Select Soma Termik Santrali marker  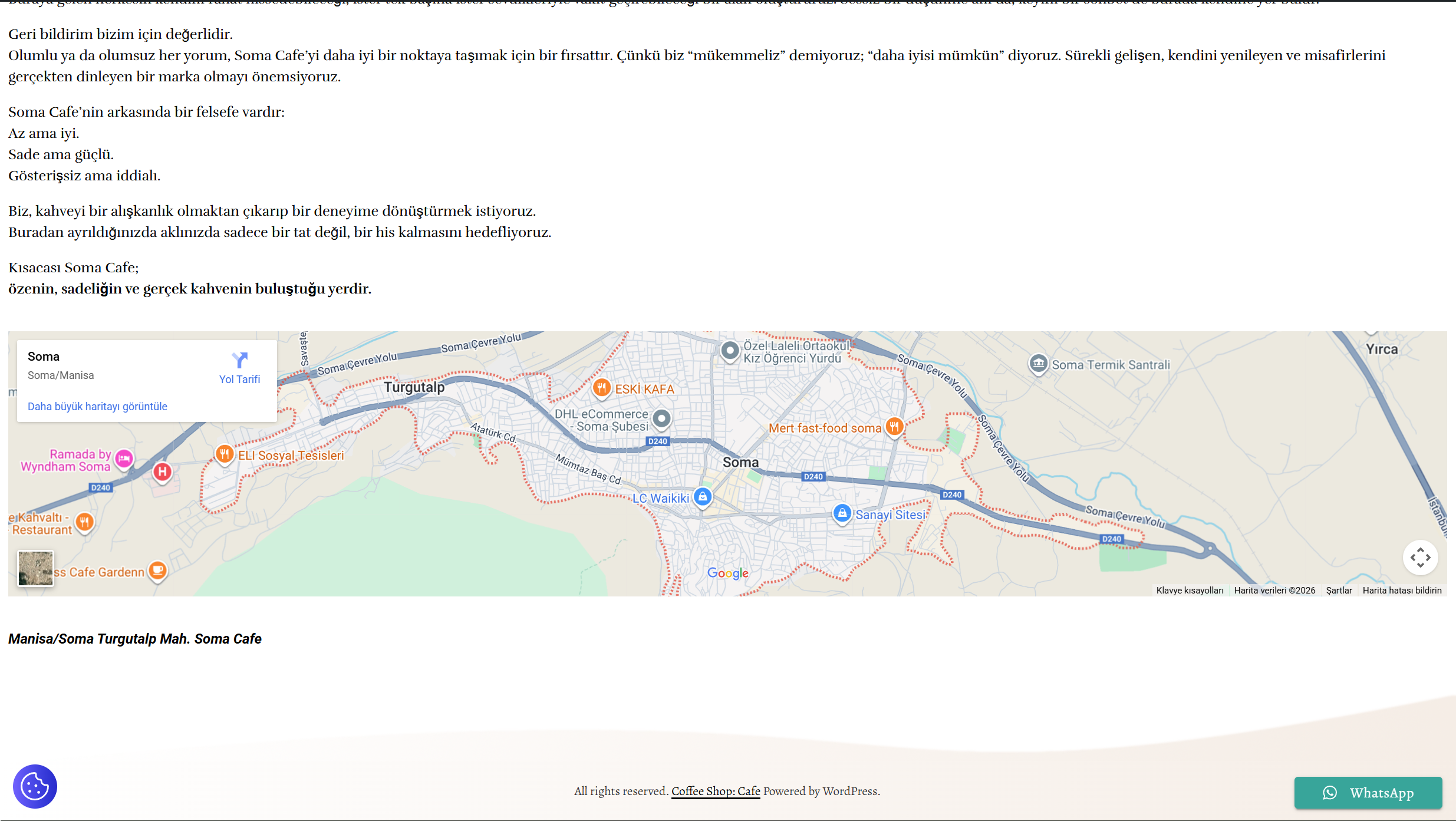click(x=1038, y=364)
